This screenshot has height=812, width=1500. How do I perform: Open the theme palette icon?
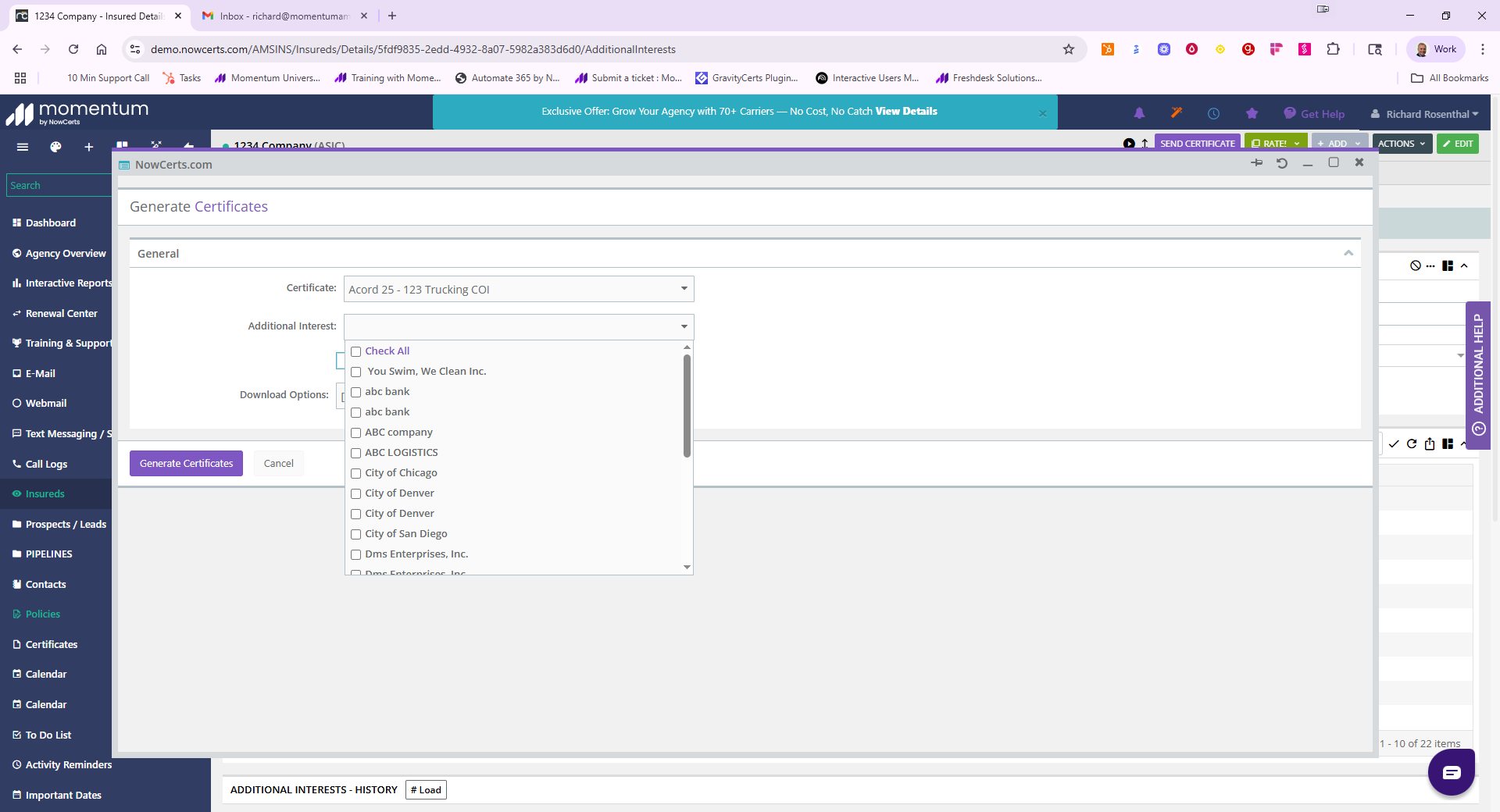55,147
